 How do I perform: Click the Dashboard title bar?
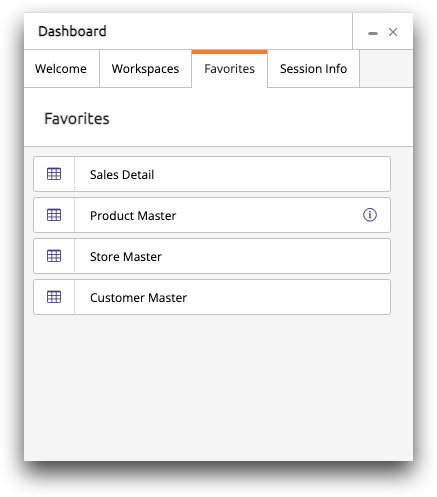pyautogui.click(x=188, y=31)
